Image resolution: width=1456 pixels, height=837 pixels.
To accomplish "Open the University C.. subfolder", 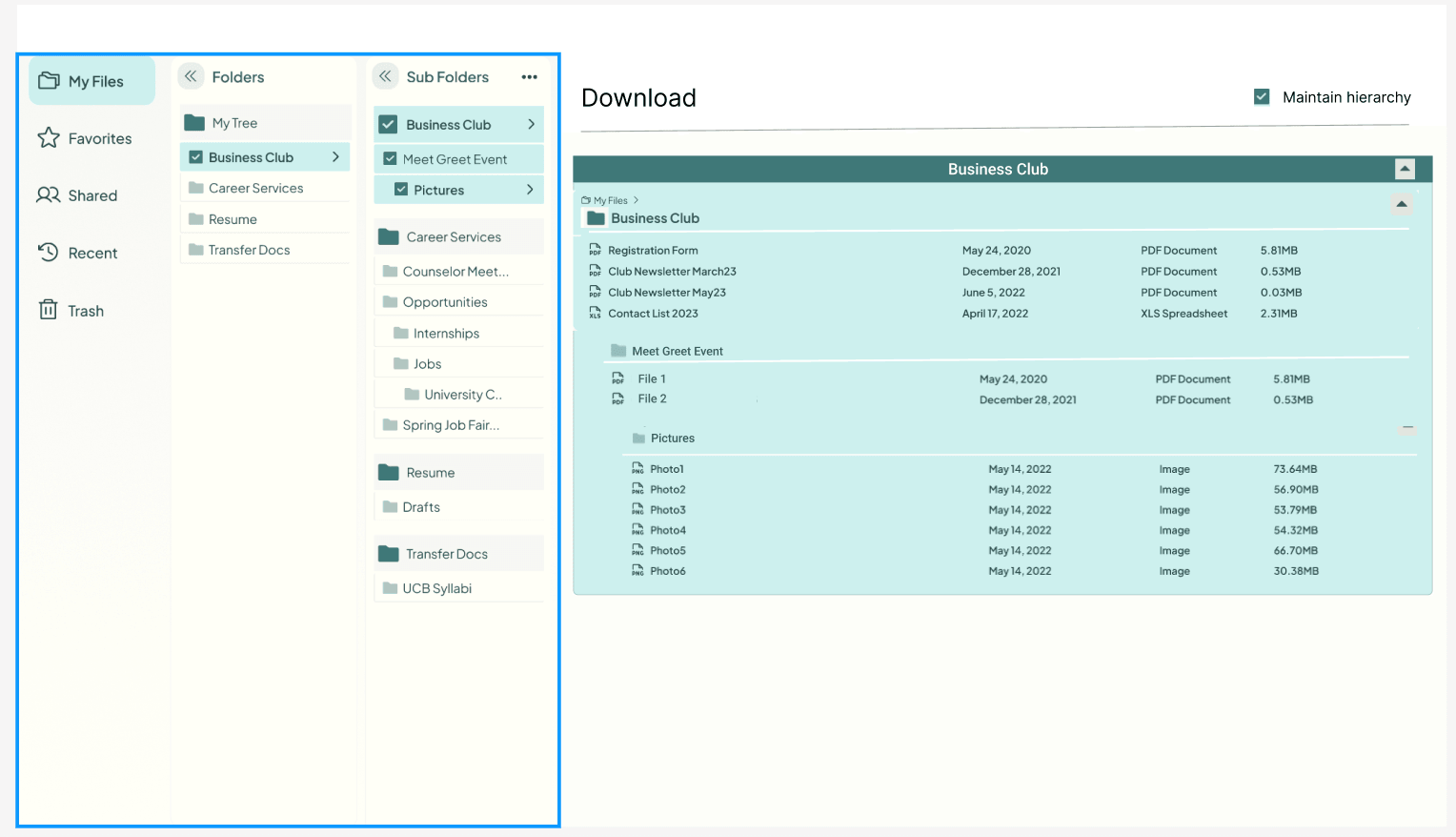I will point(458,395).
